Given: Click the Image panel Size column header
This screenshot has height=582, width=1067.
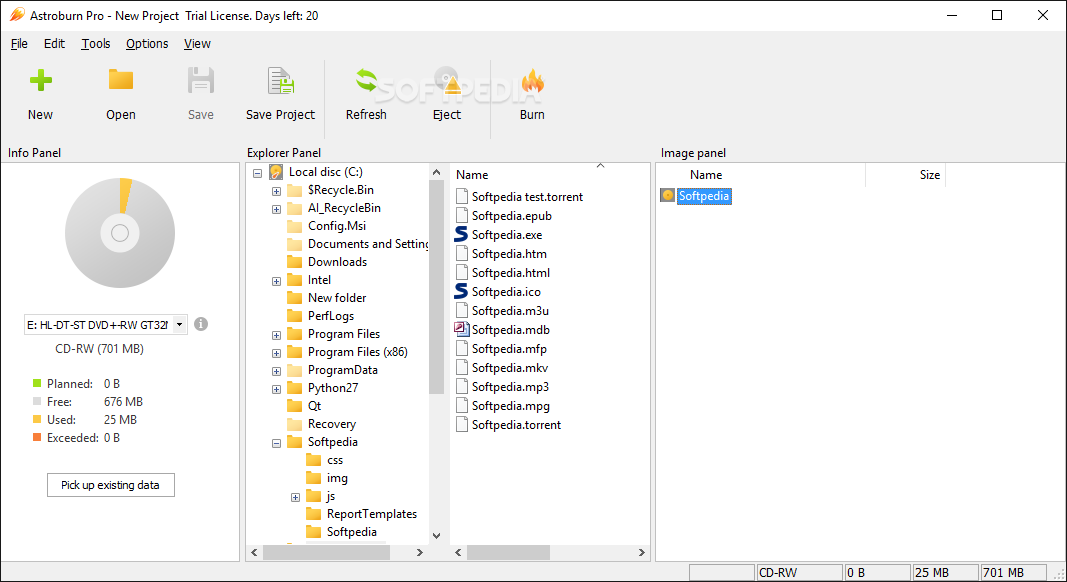Looking at the screenshot, I should 930,175.
